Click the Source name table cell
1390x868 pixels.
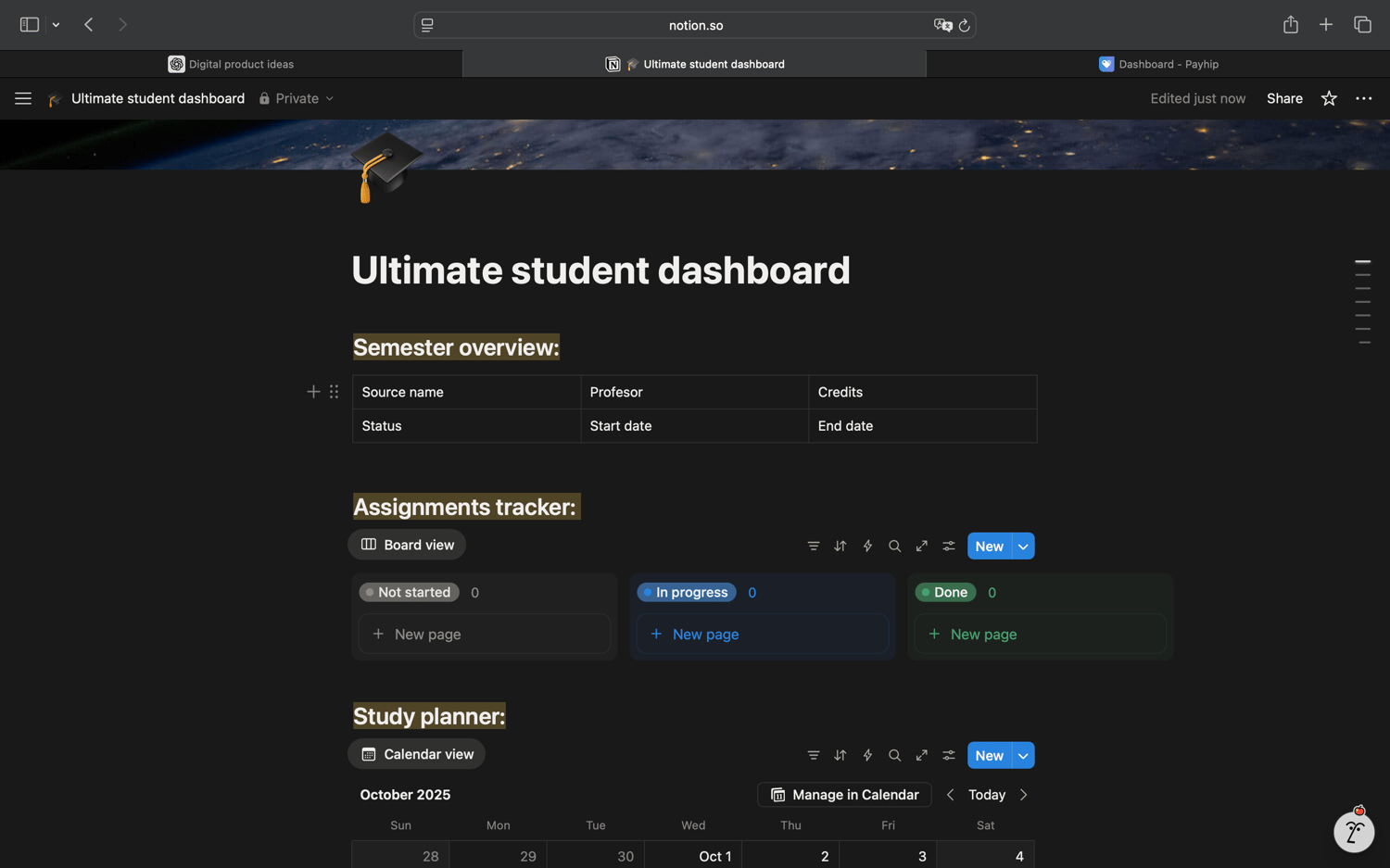[466, 392]
